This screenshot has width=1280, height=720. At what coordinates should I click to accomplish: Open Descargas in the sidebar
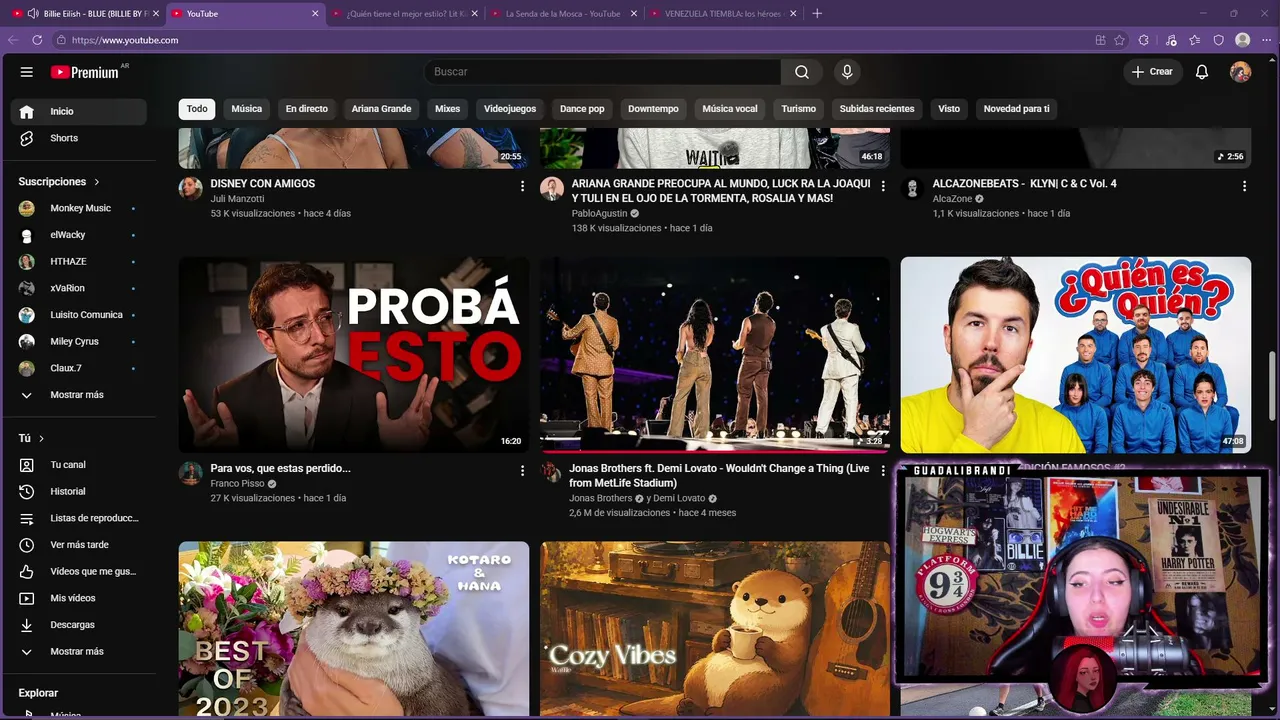pos(78,625)
